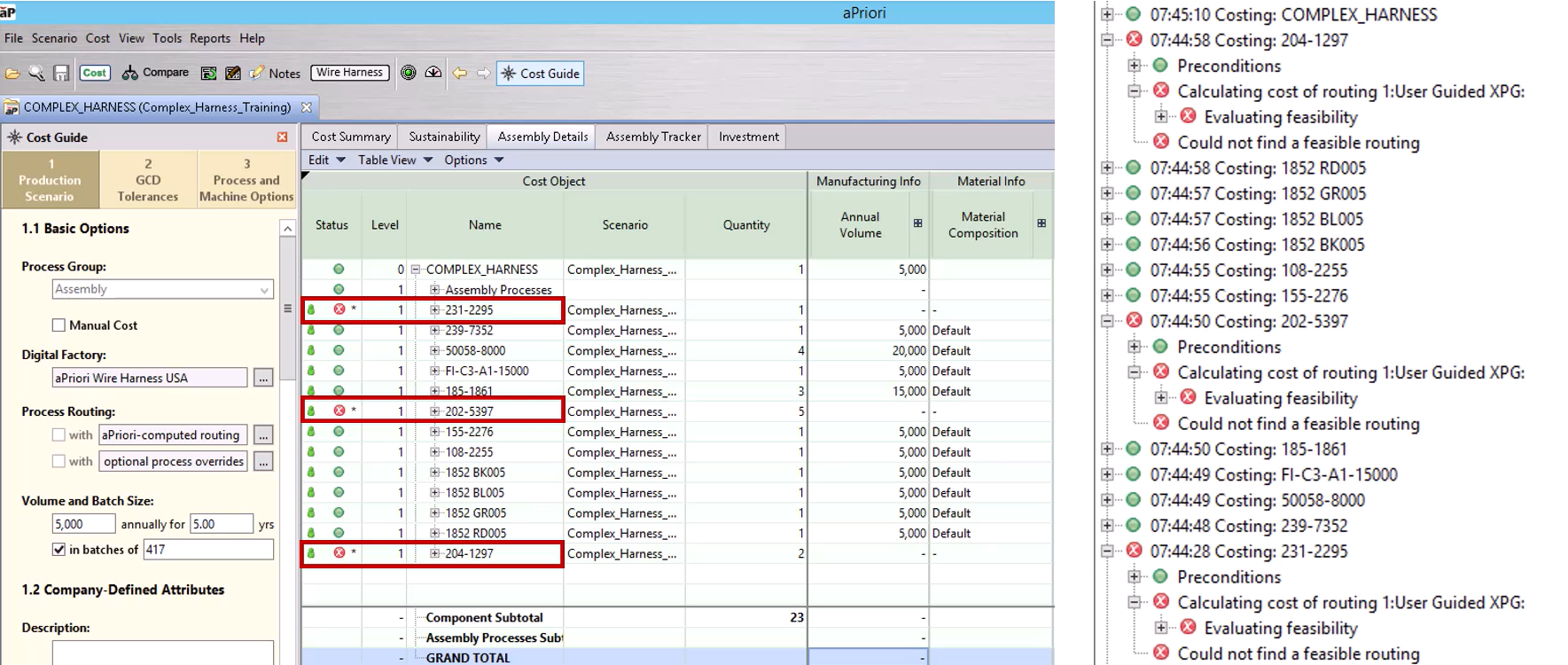This screenshot has height=665, width=1568.
Task: Switch to the Assembly Details tab
Action: (542, 137)
